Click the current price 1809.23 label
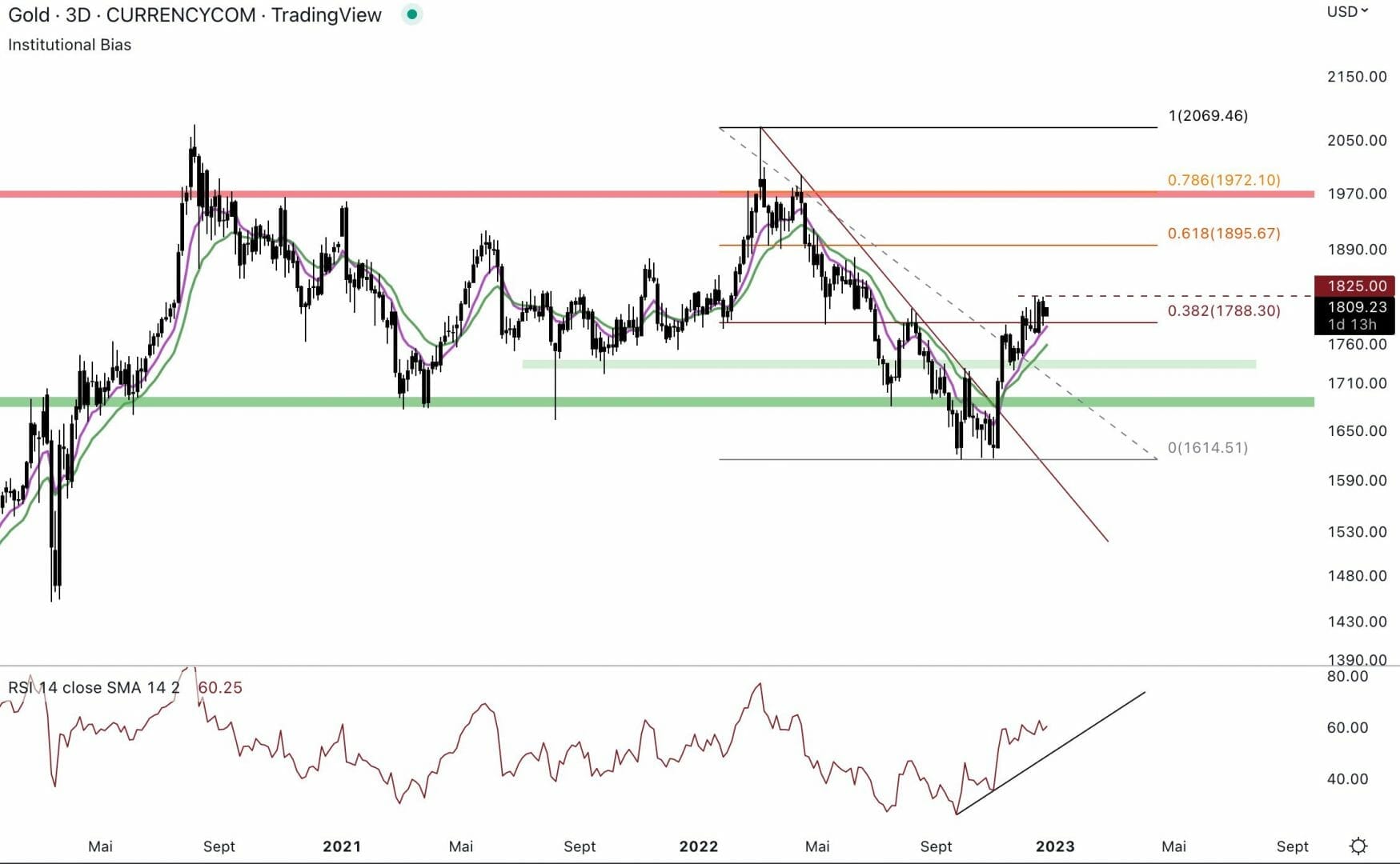 pyautogui.click(x=1355, y=307)
